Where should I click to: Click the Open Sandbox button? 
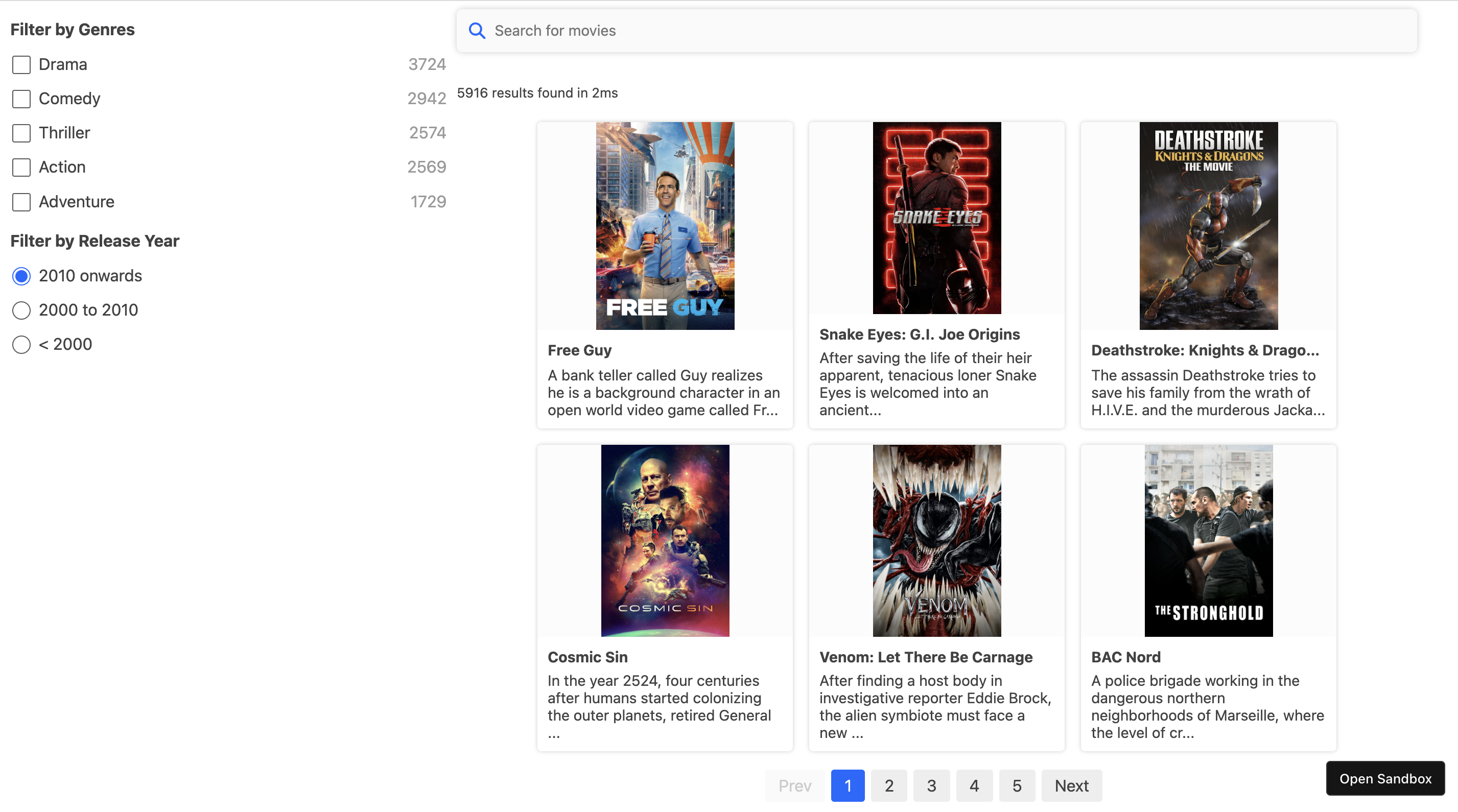coord(1386,778)
